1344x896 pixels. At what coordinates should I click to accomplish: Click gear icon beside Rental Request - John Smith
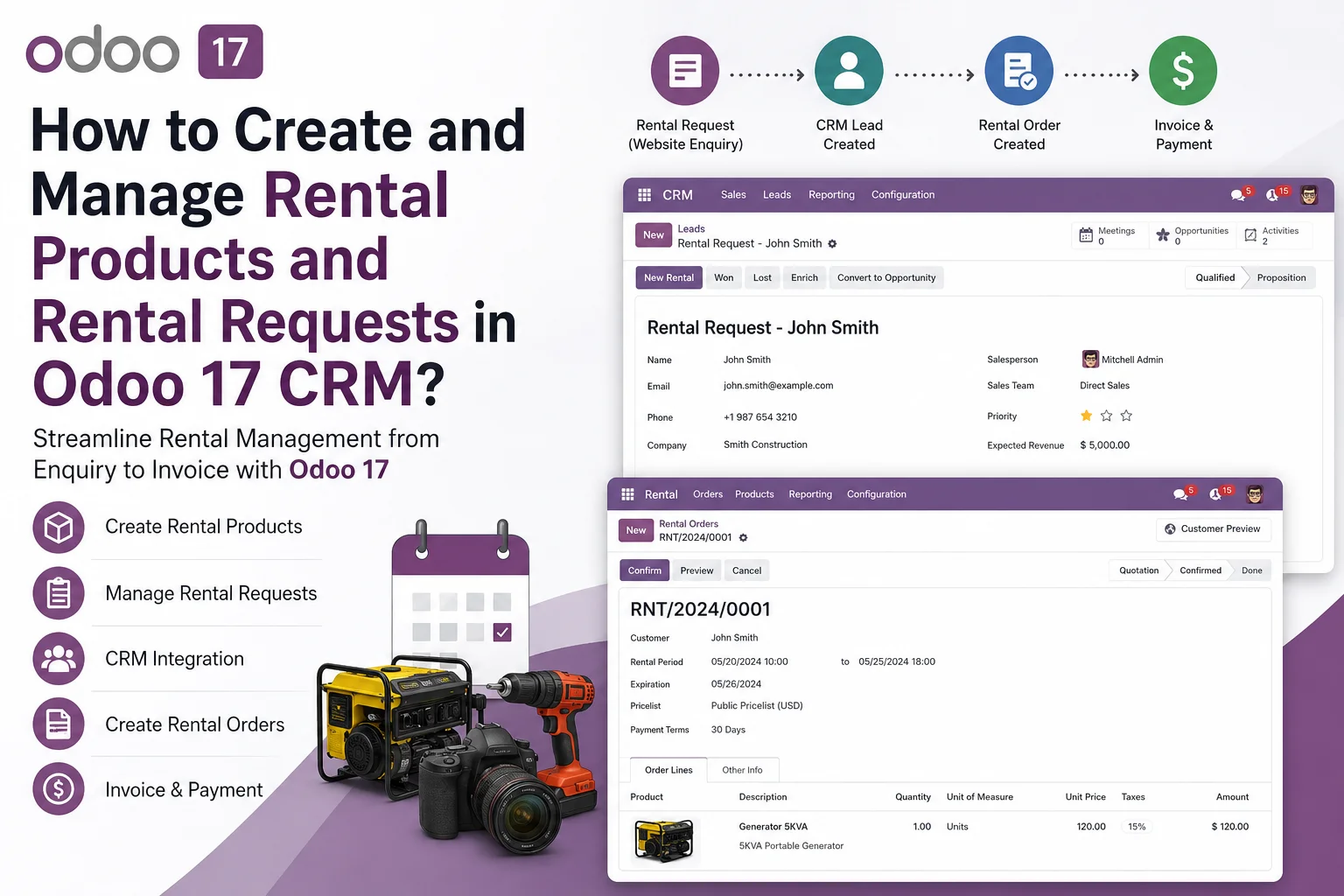pos(832,244)
